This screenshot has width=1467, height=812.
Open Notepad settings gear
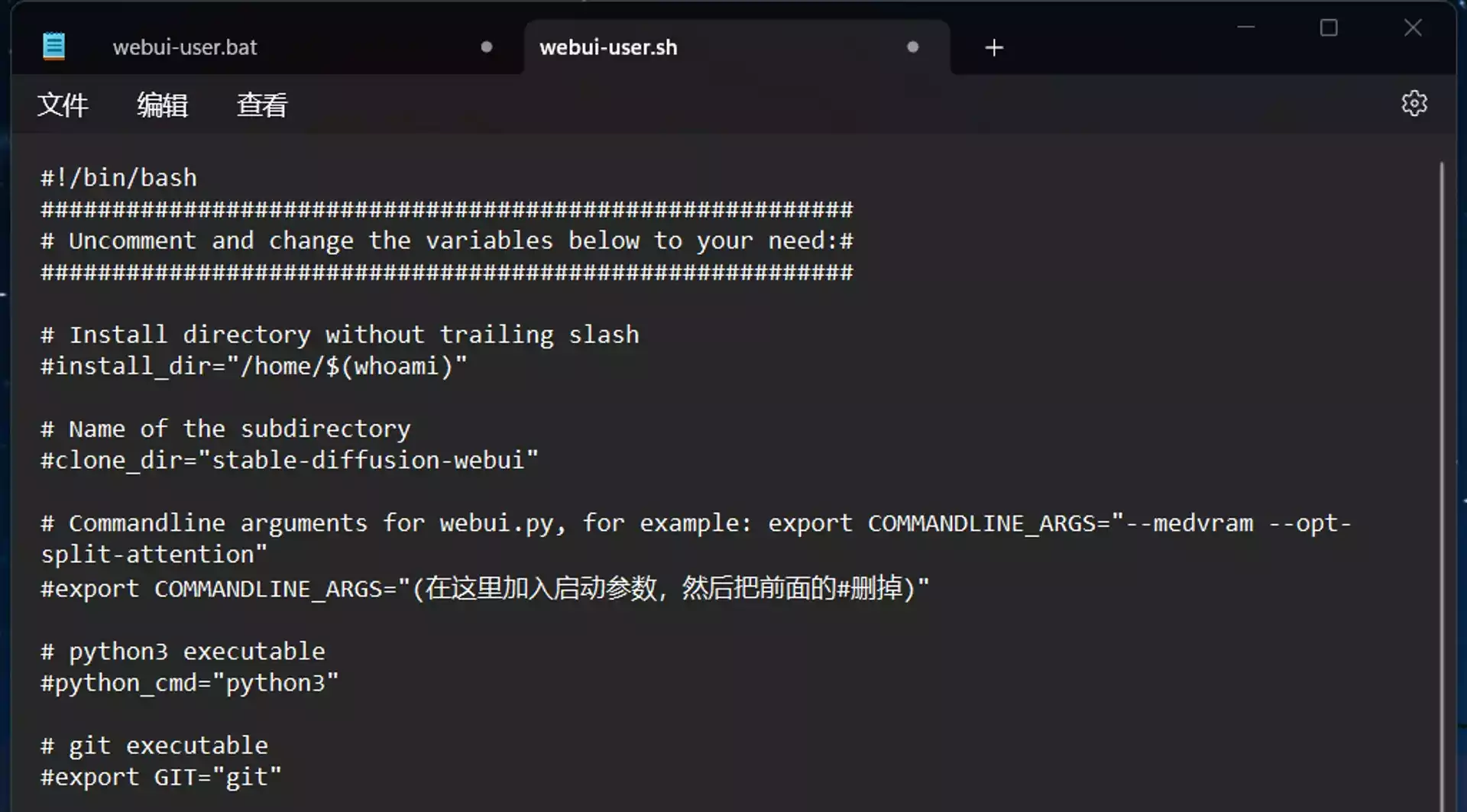[x=1414, y=104]
